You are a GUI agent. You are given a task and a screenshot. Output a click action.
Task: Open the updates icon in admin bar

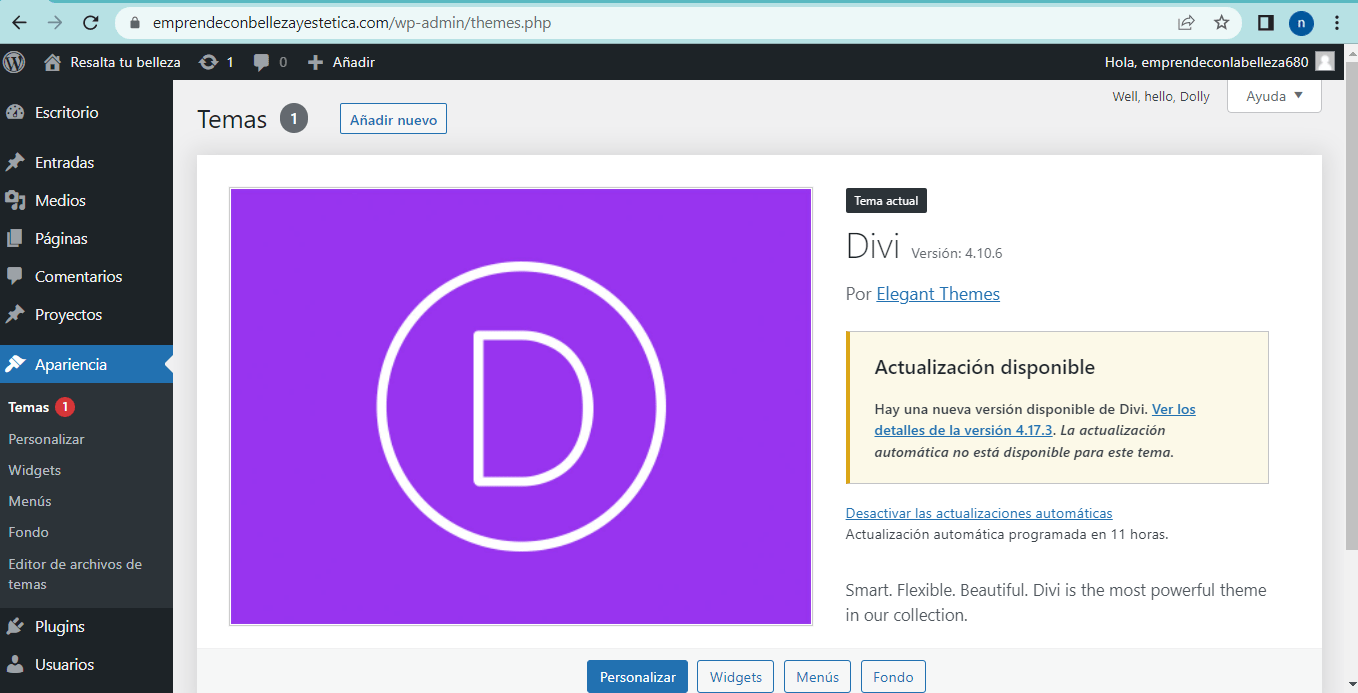pos(208,62)
